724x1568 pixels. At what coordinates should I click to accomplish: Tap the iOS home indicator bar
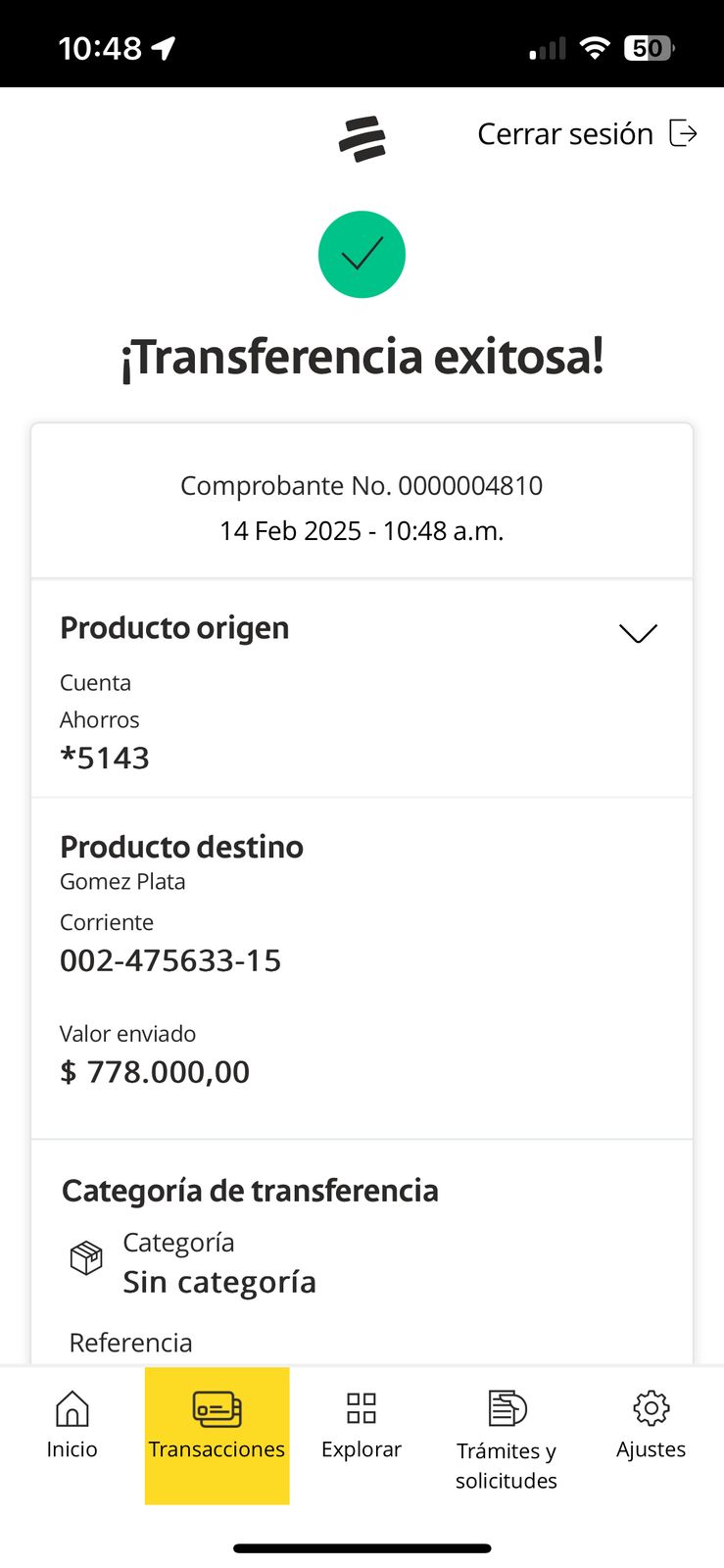362,1548
